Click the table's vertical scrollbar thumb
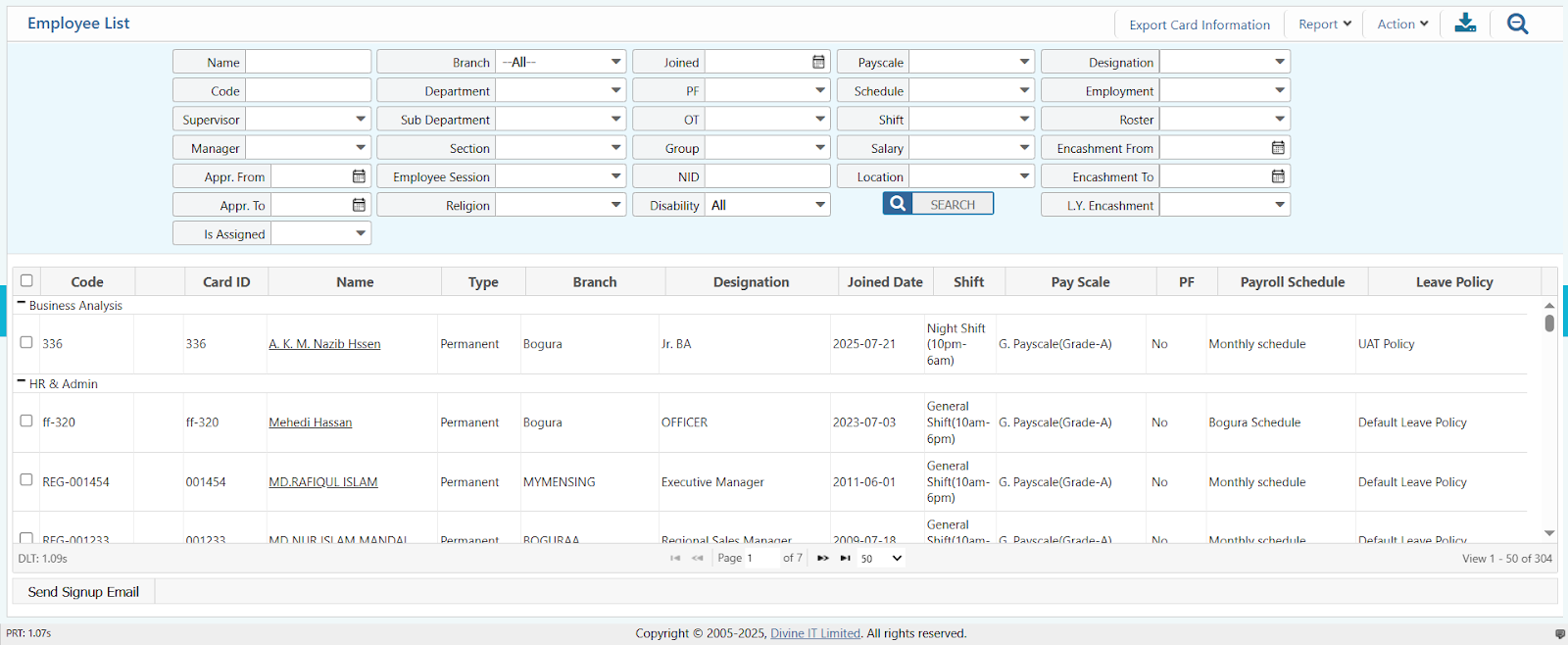1568x645 pixels. [x=1549, y=322]
